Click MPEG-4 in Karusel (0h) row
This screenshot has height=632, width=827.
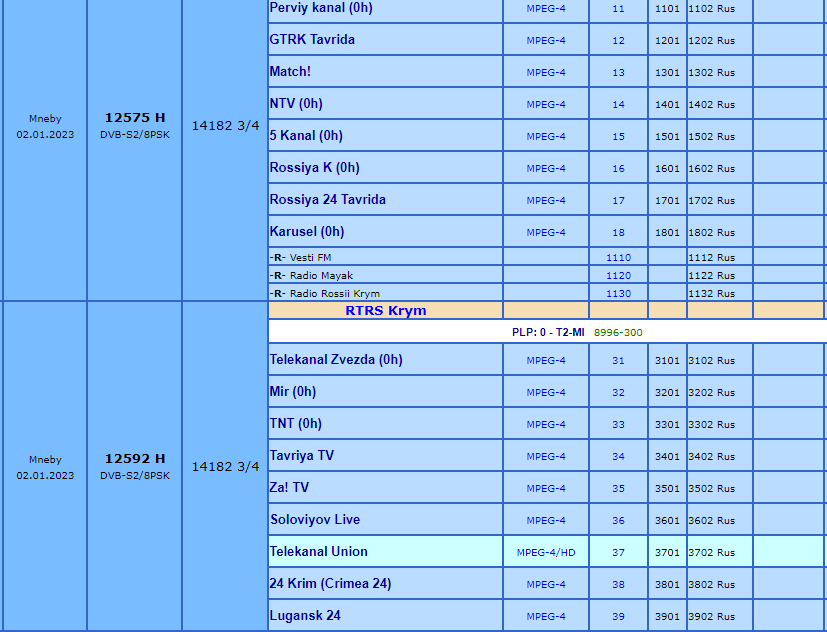[x=546, y=233]
